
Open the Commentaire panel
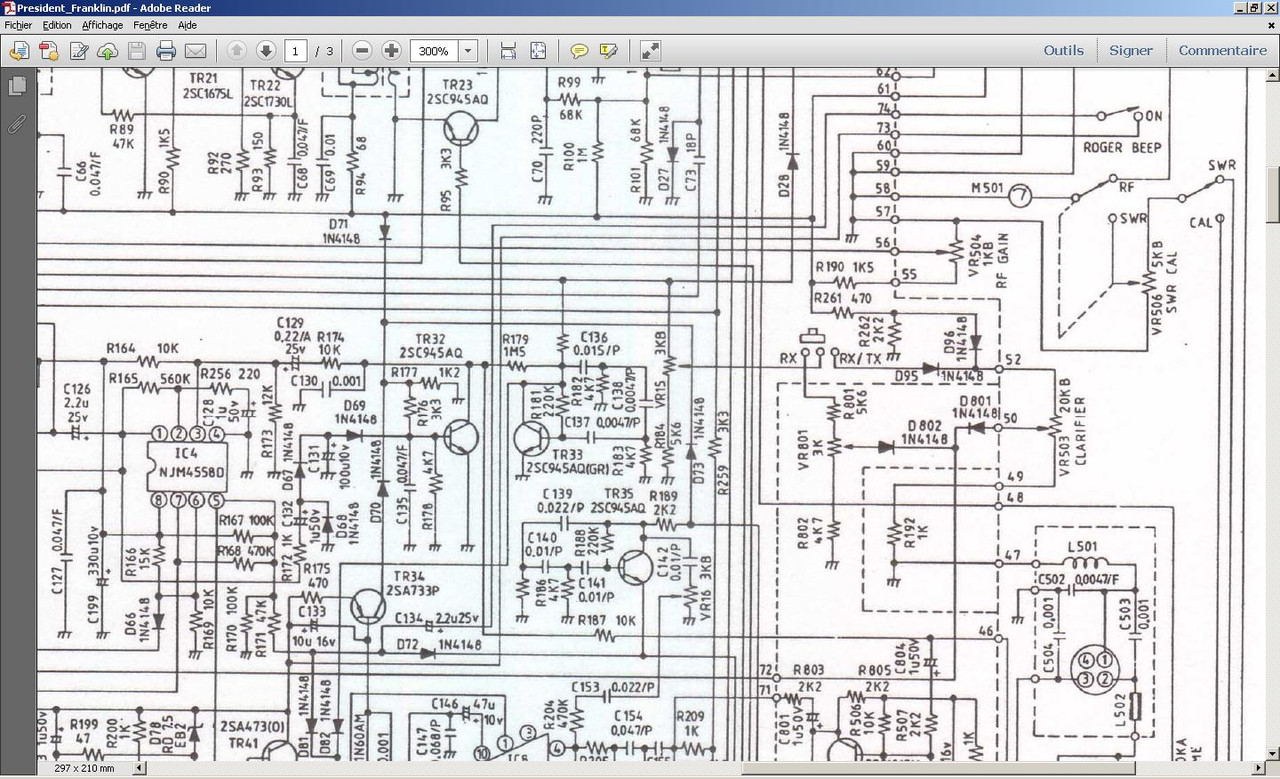(1223, 50)
